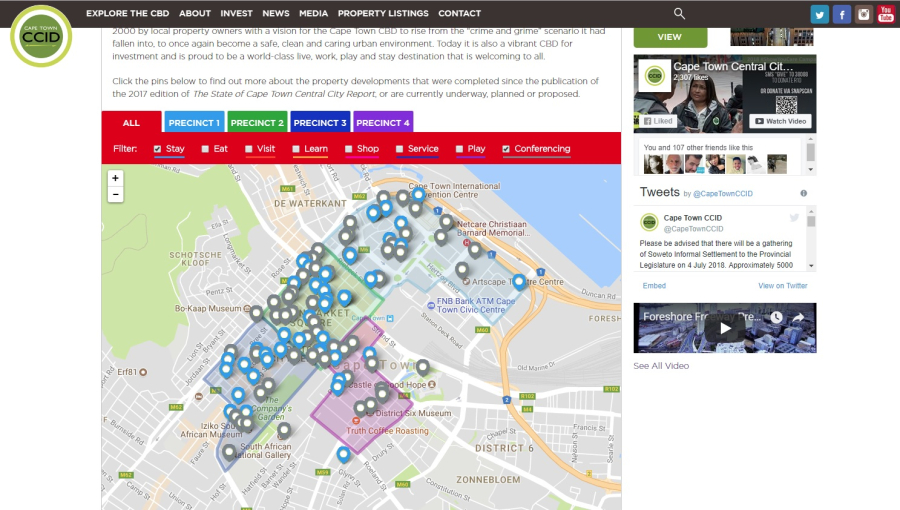Open the @CapeTownCCID Tweets link
Viewport: 900px width, 510px height.
(x=723, y=194)
